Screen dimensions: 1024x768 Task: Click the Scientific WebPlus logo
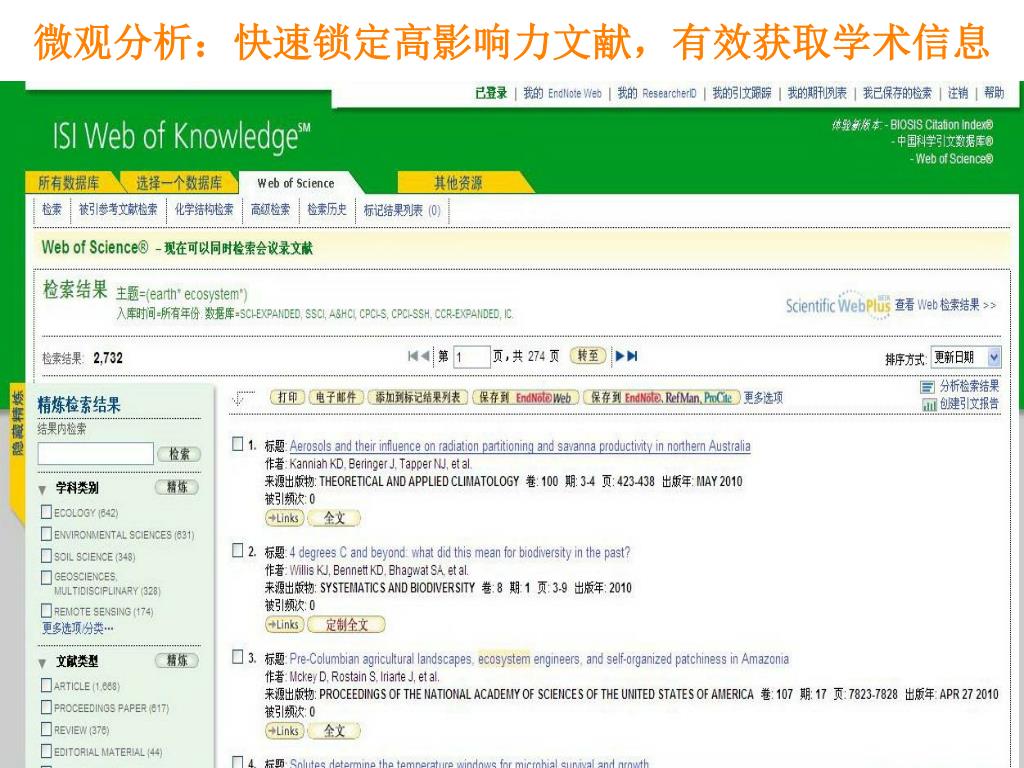838,305
